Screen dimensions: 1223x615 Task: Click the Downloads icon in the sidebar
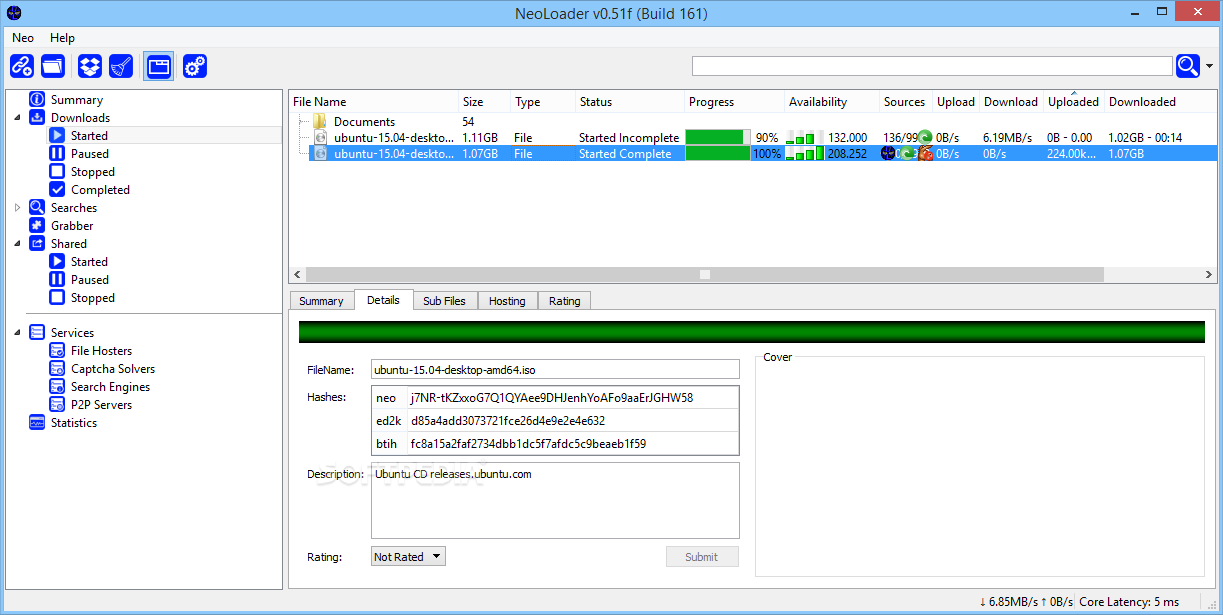(x=37, y=118)
